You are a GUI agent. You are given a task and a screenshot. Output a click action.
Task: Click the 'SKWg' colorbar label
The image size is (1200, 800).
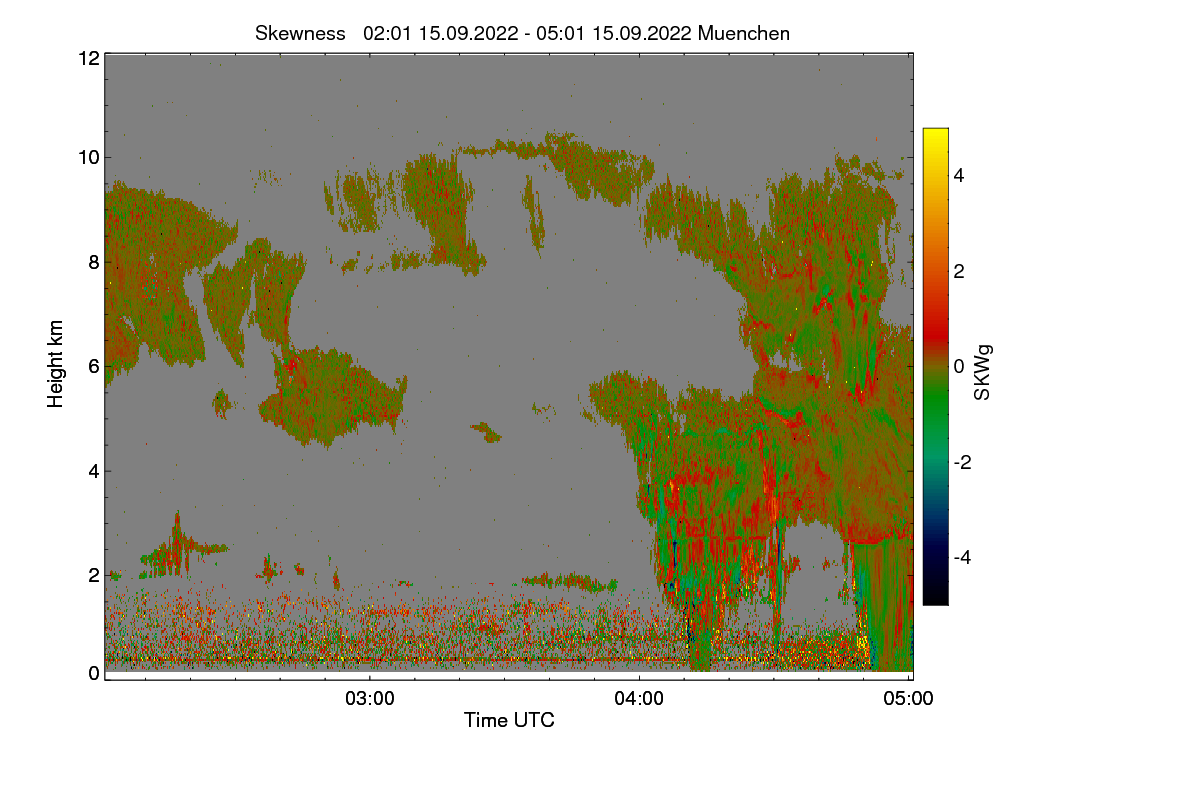[982, 372]
